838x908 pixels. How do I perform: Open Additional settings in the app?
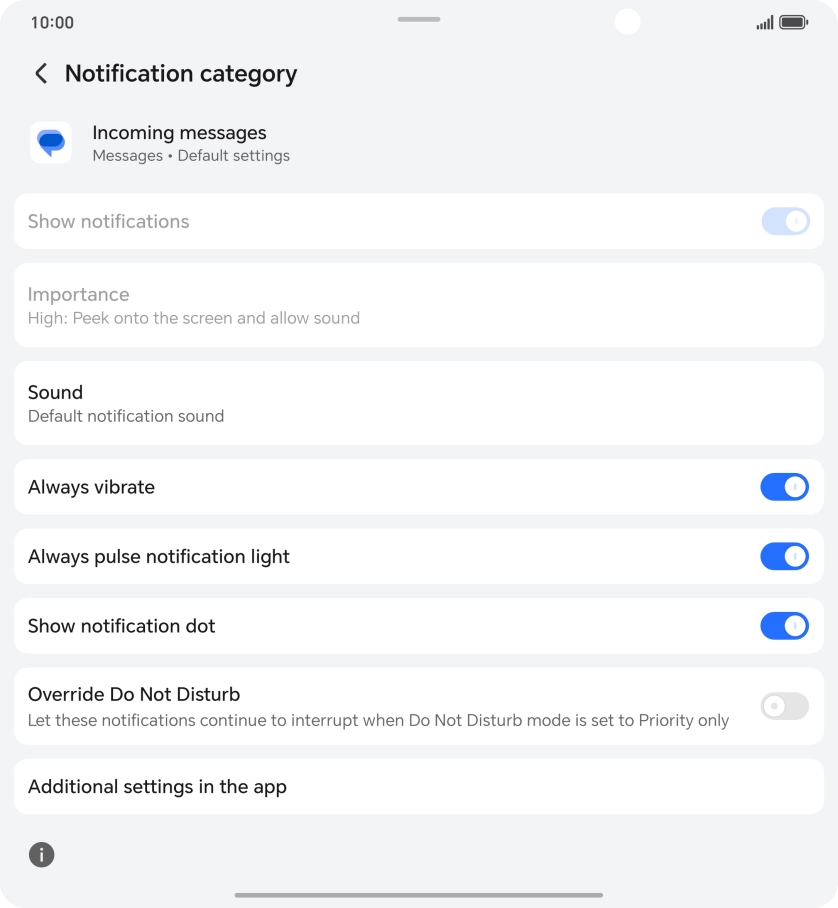pyautogui.click(x=418, y=787)
